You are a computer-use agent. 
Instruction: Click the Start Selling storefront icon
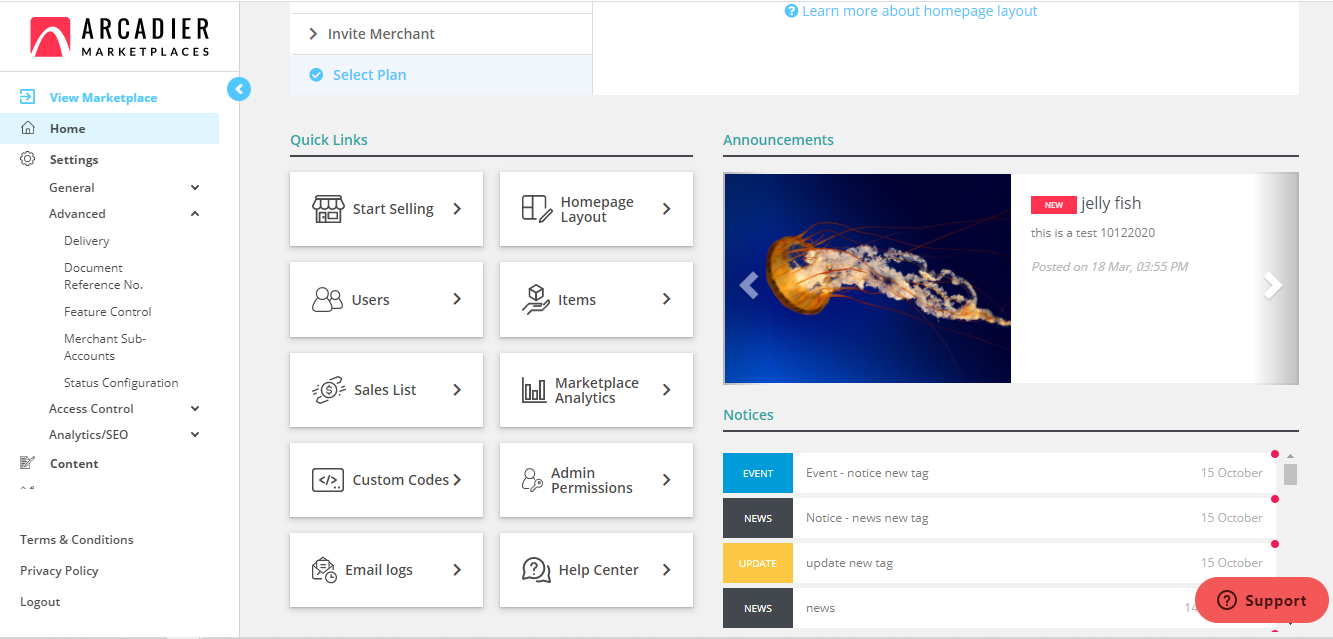pos(328,209)
